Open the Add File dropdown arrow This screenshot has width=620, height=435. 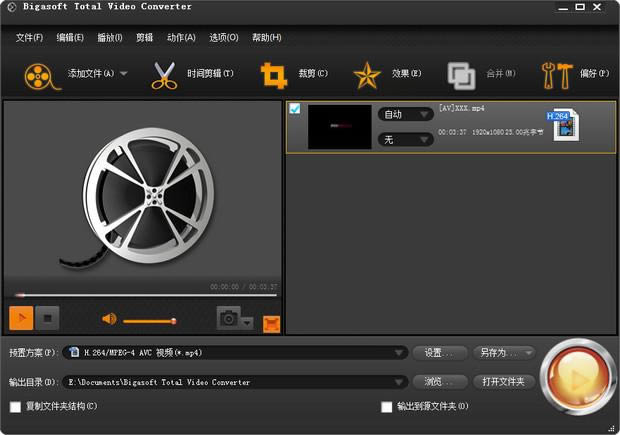click(x=124, y=74)
